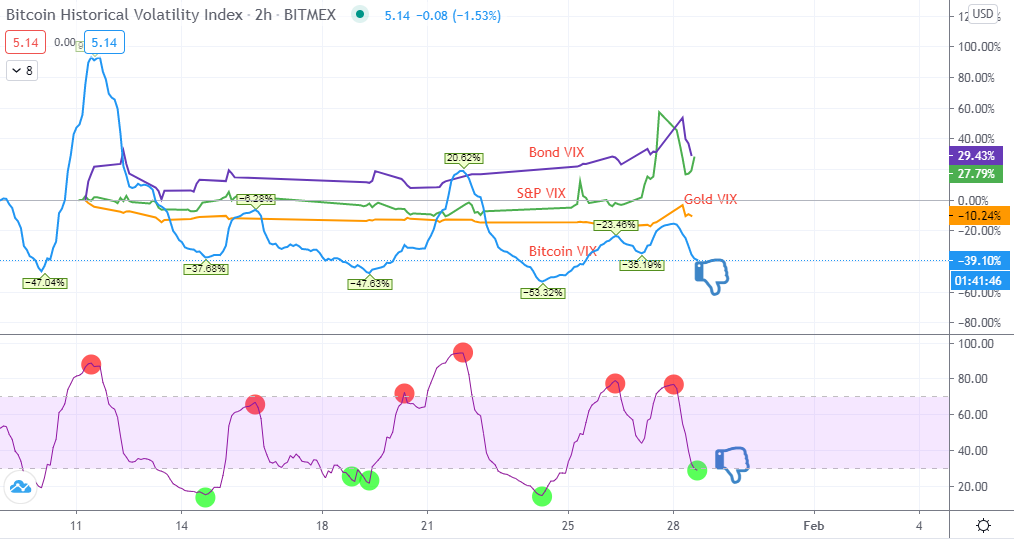Screen dimensions: 1014x544
Task: Click the thumbs-down icon near Bitcoin VIX
Action: (x=711, y=276)
